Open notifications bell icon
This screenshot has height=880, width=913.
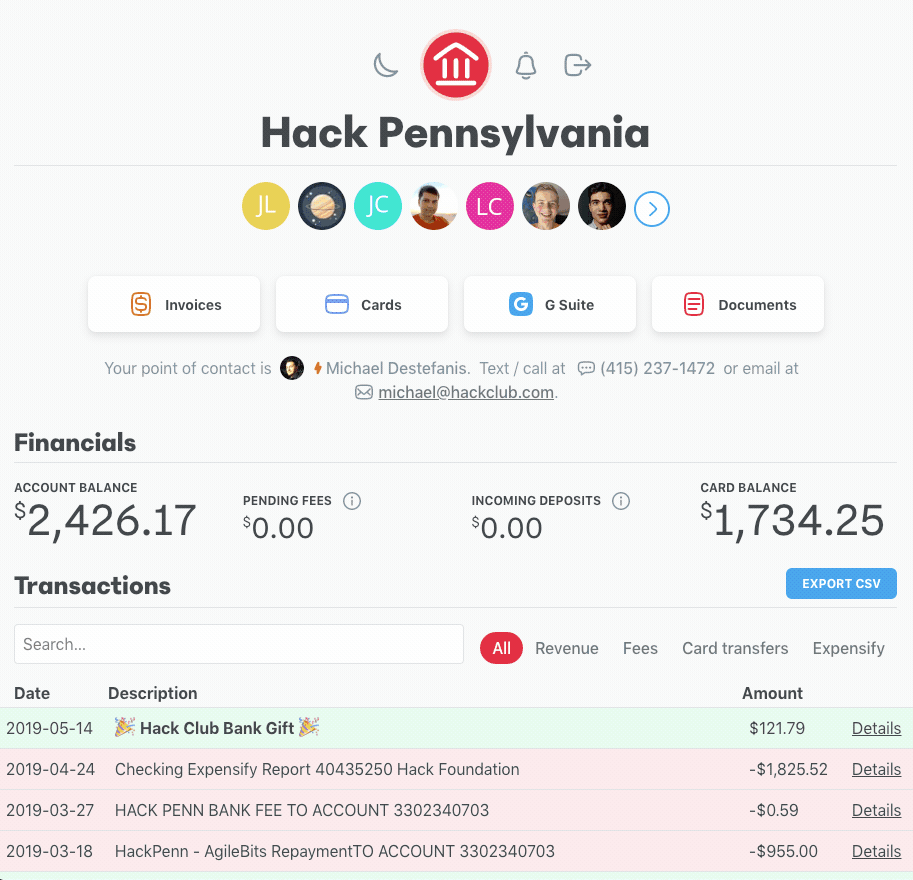click(x=526, y=65)
